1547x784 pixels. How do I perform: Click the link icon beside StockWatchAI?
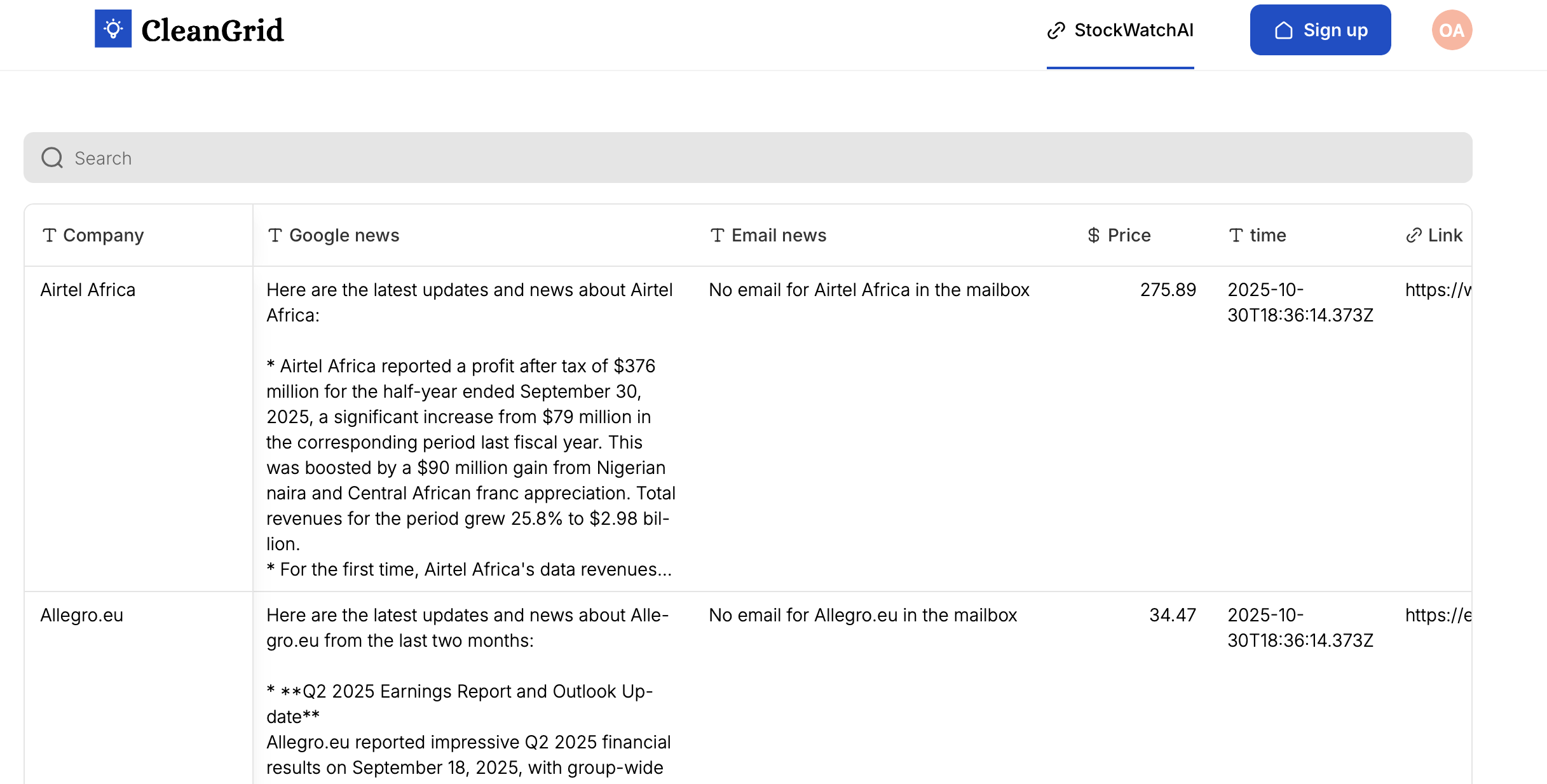(x=1056, y=30)
